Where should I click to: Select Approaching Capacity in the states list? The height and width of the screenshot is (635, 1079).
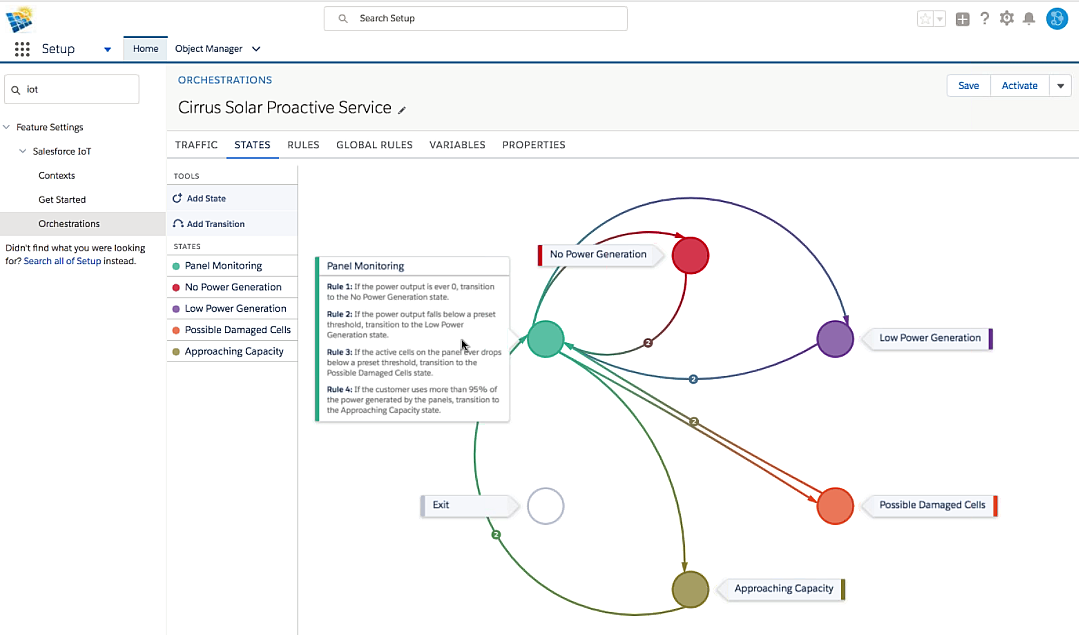click(232, 351)
